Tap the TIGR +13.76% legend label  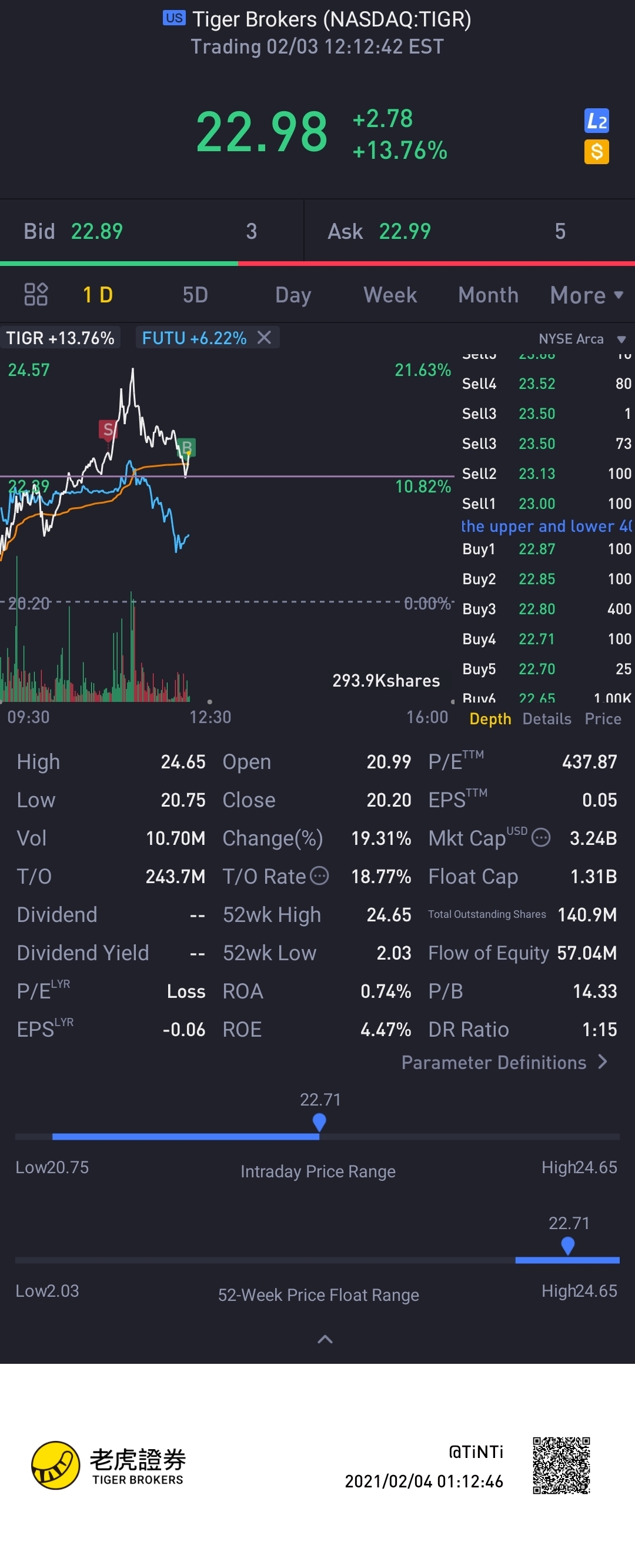pyautogui.click(x=60, y=338)
